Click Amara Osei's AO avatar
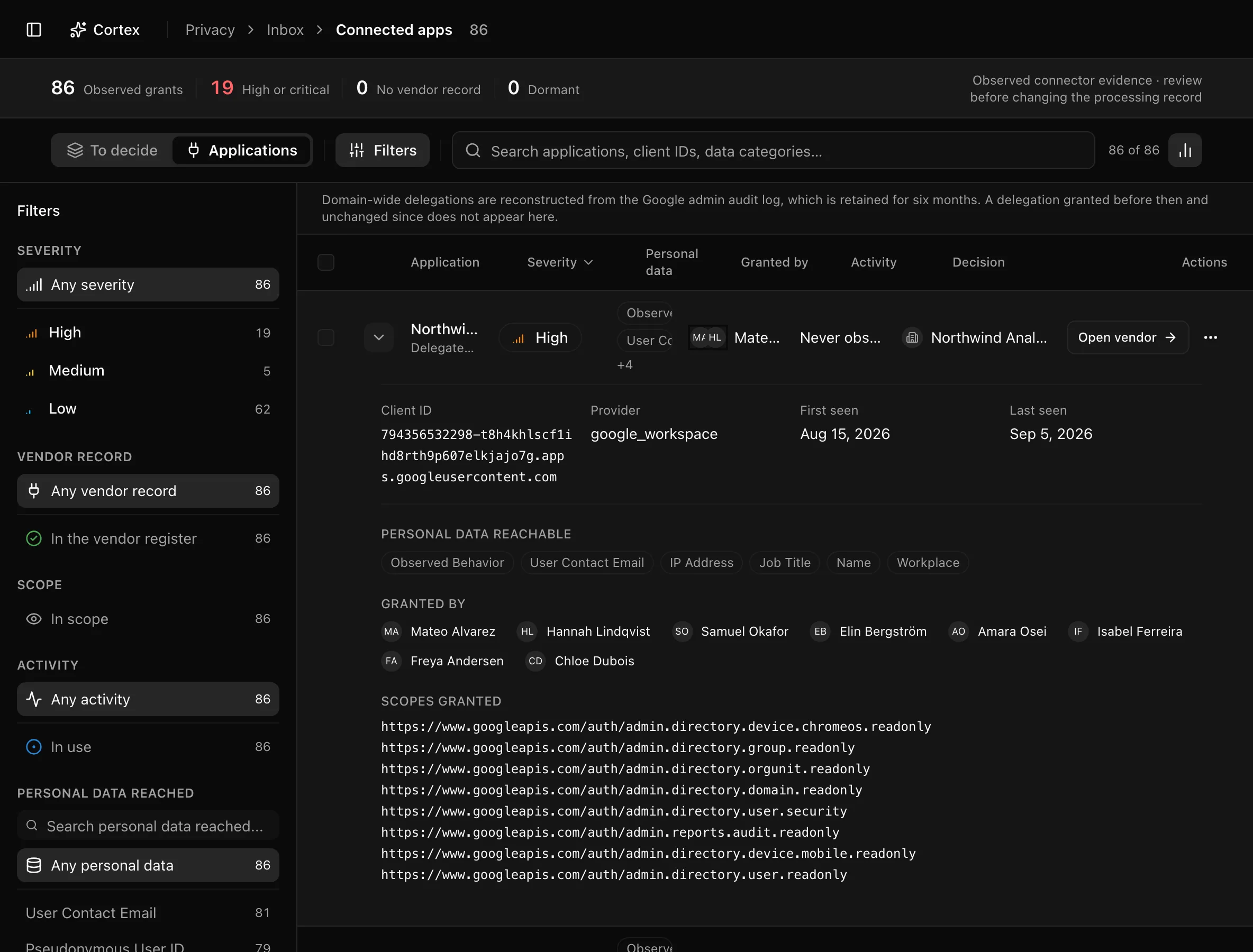 [x=958, y=631]
